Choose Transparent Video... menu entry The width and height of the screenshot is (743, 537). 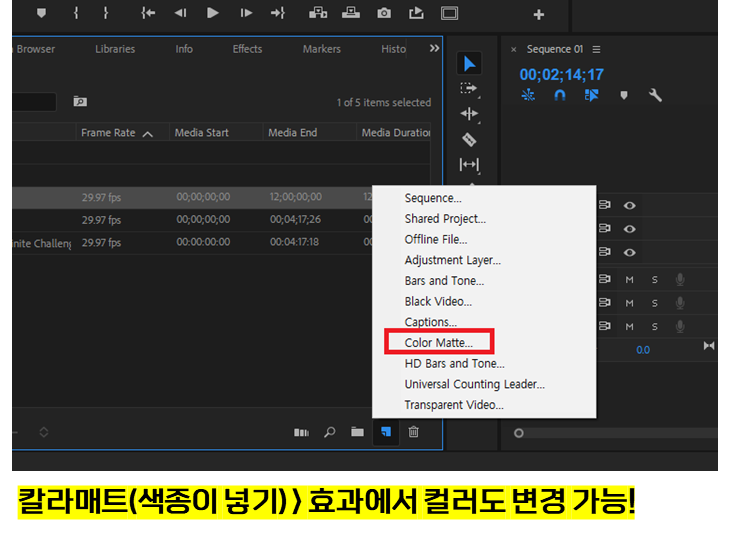click(x=454, y=405)
